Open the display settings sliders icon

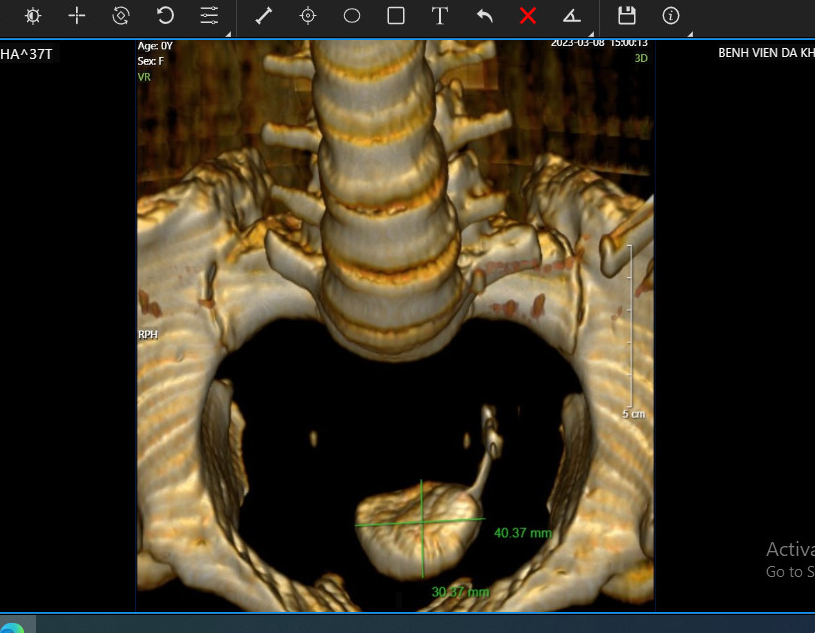208,16
